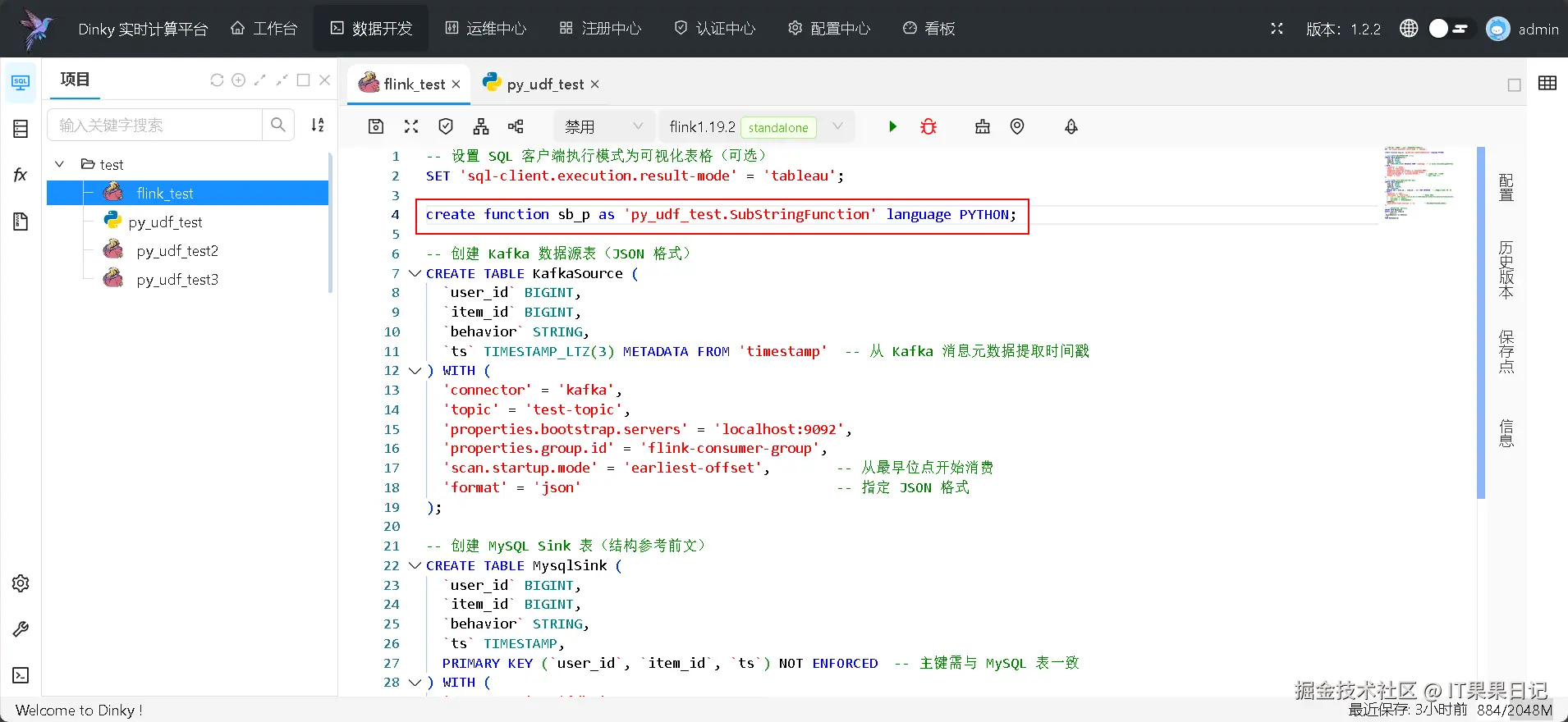This screenshot has height=722, width=1568.
Task: Start debug with the red bug icon
Action: pyautogui.click(x=928, y=126)
